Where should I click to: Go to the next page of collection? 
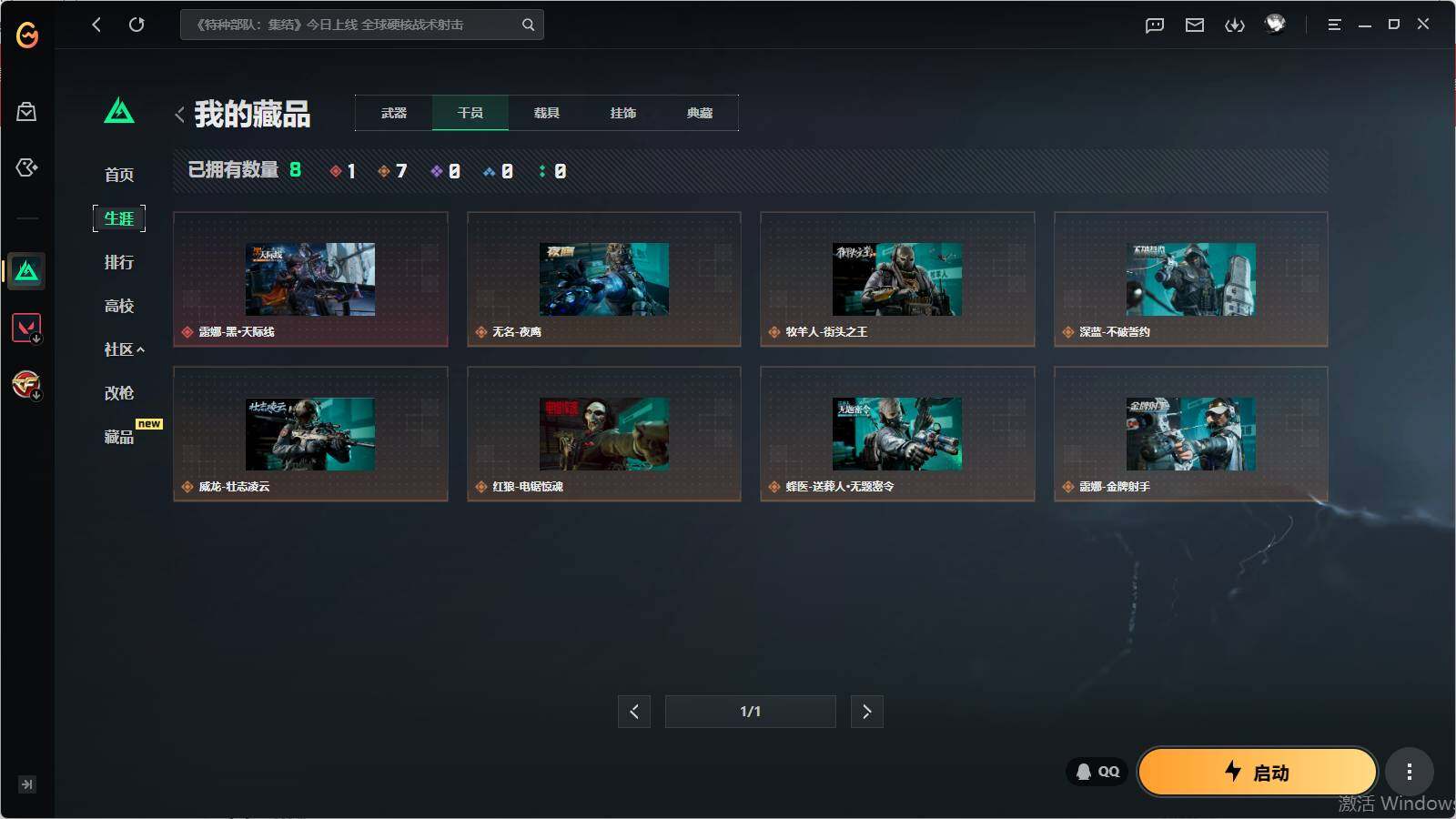point(867,712)
